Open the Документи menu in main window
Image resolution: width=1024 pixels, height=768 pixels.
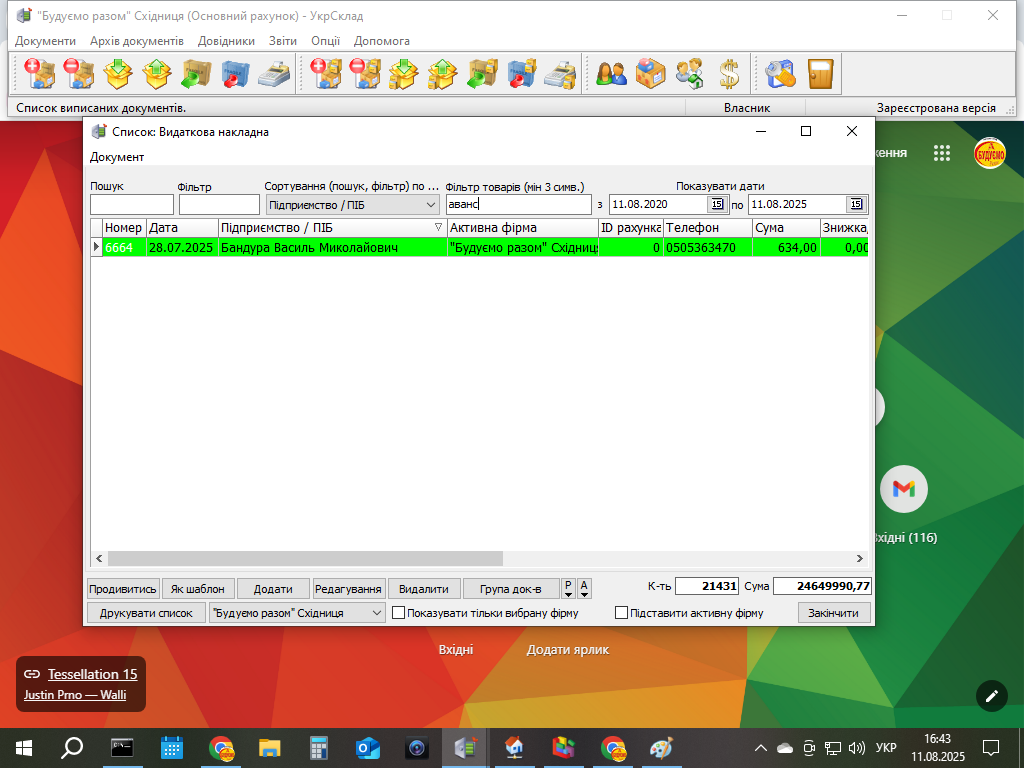pyautogui.click(x=45, y=40)
